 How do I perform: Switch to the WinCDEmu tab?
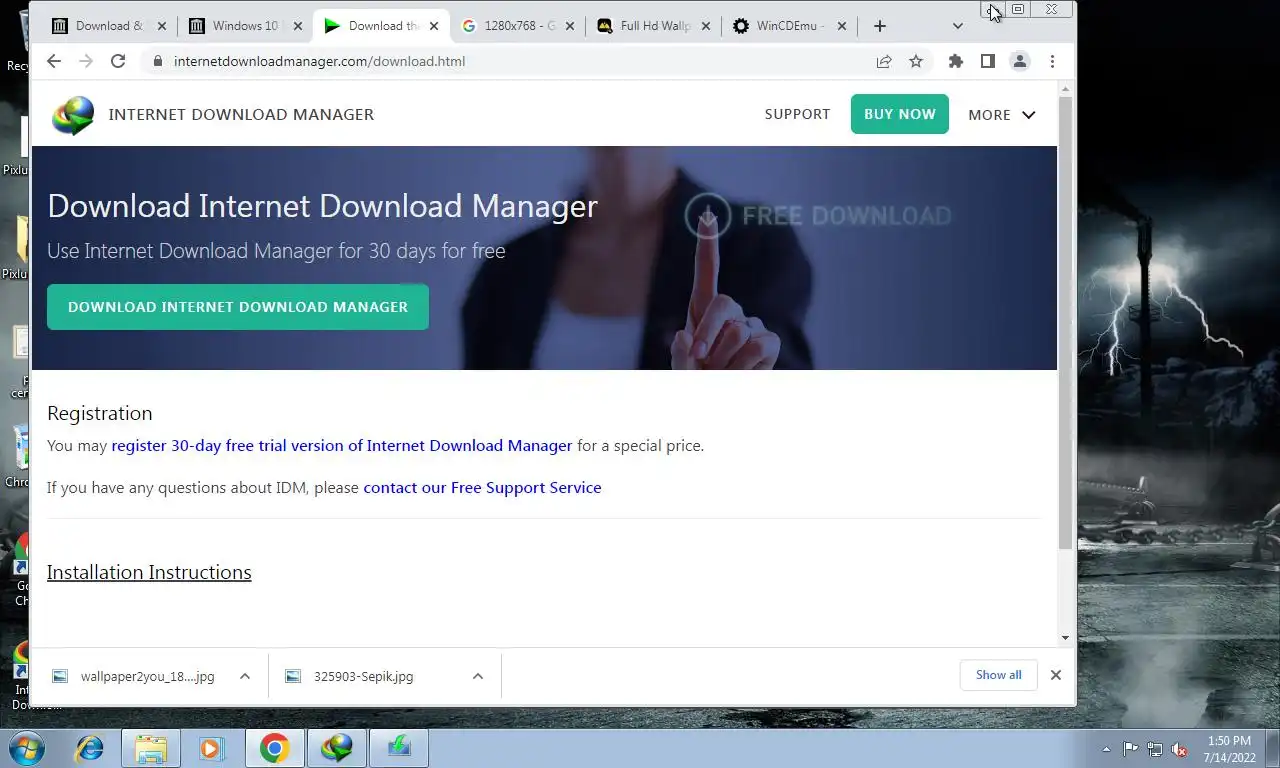(790, 26)
